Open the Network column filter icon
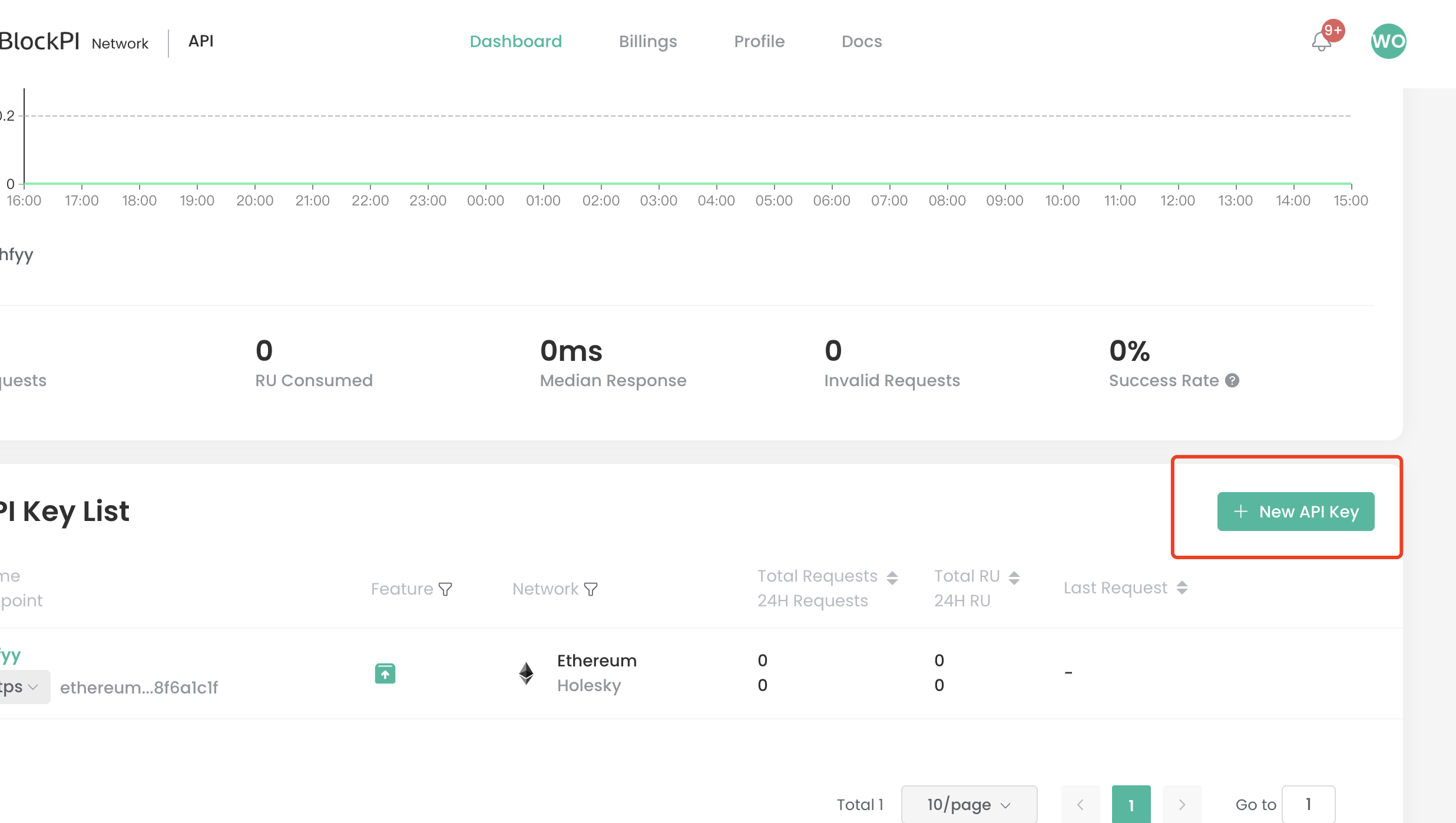The width and height of the screenshot is (1456, 823). pos(591,589)
